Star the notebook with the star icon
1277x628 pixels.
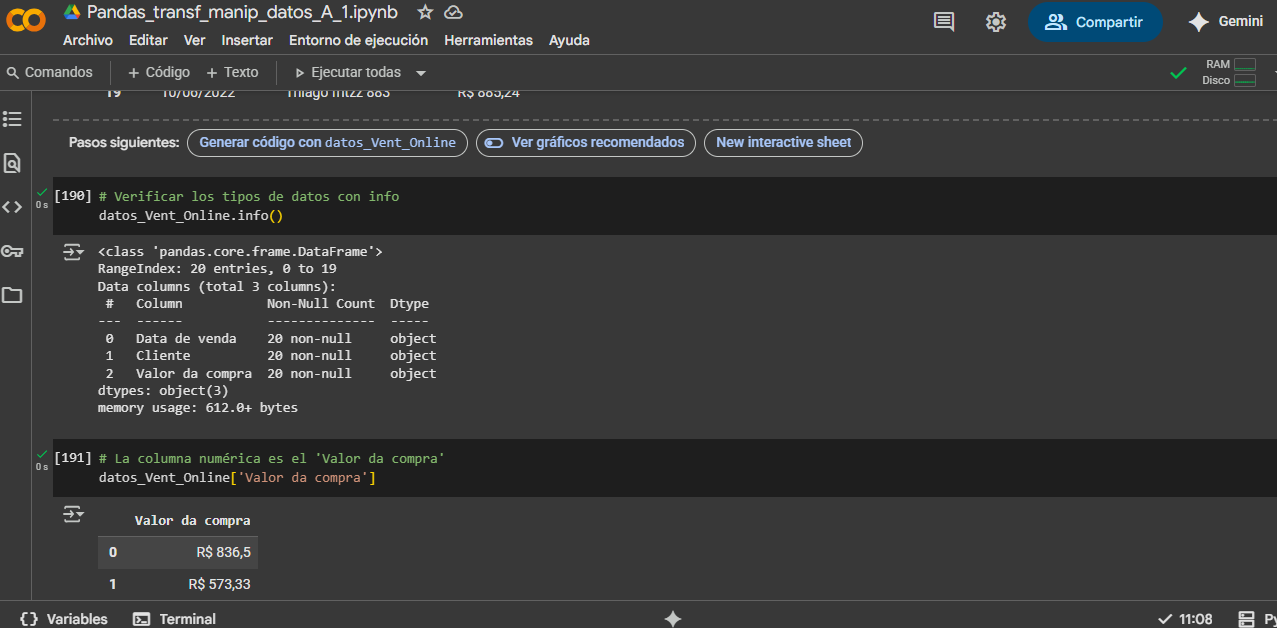[425, 12]
